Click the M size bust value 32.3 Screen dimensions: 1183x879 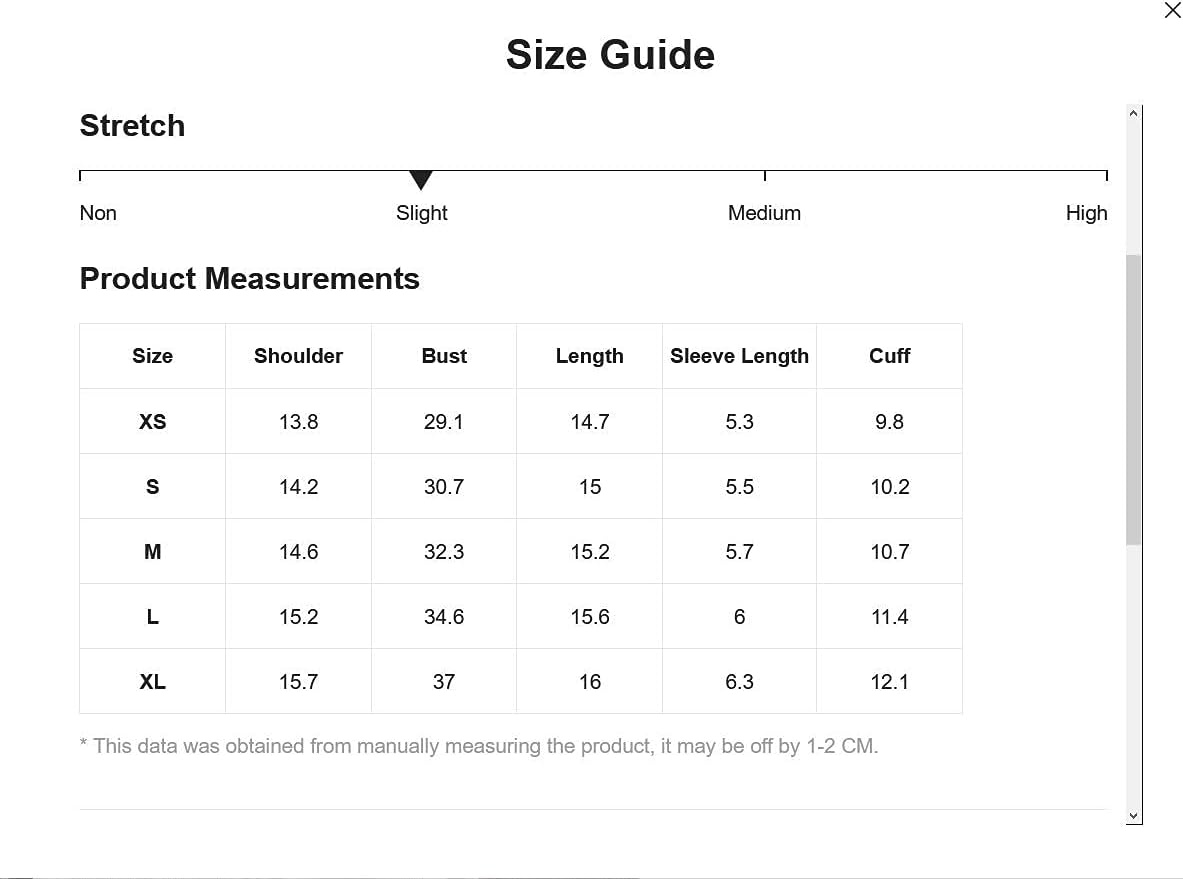[444, 552]
